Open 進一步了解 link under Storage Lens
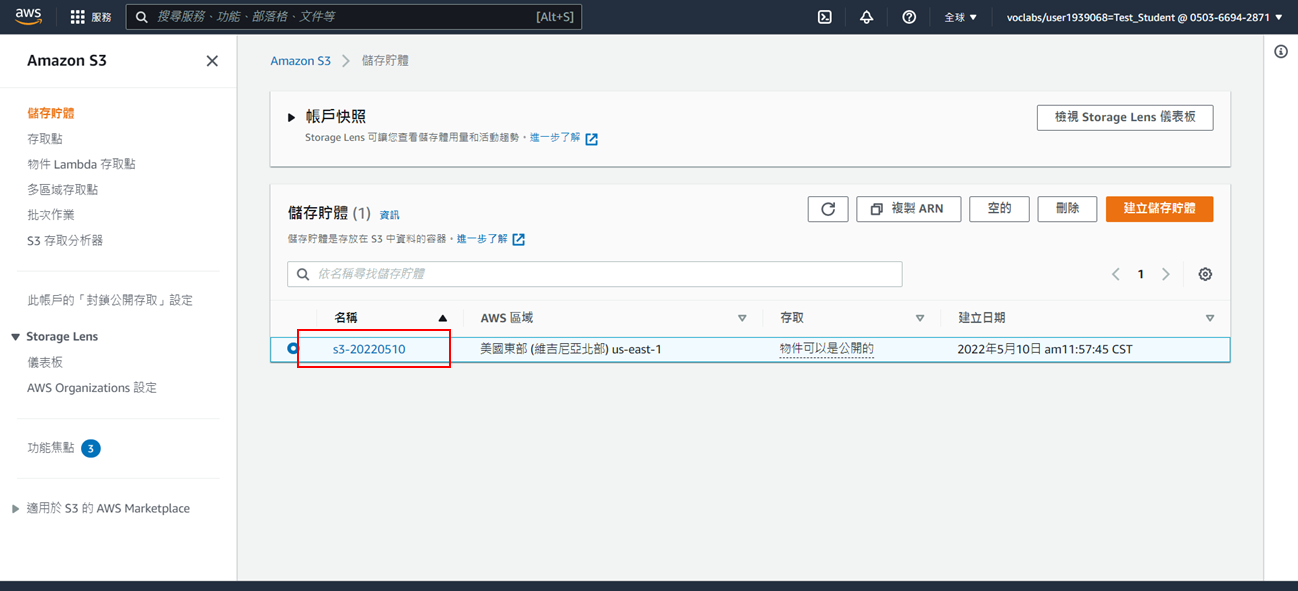 pyautogui.click(x=555, y=138)
